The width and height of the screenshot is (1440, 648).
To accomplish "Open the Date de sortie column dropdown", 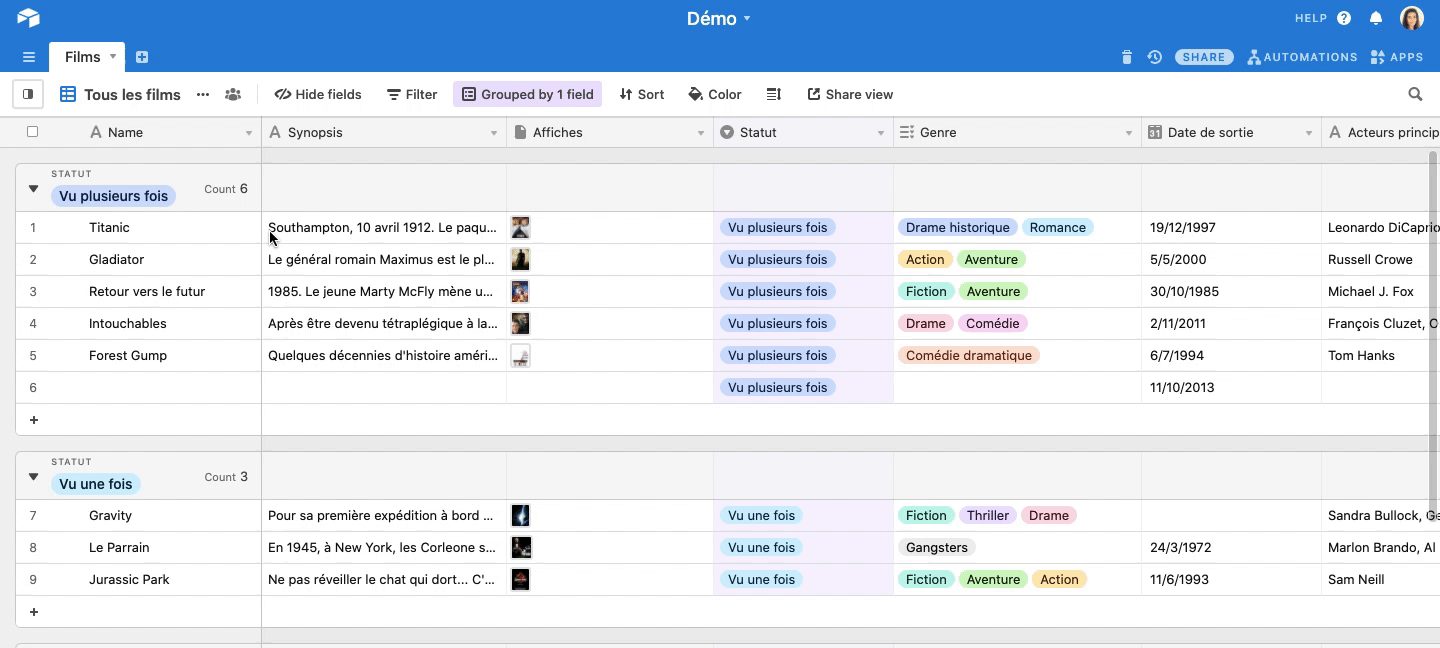I will [x=1309, y=133].
